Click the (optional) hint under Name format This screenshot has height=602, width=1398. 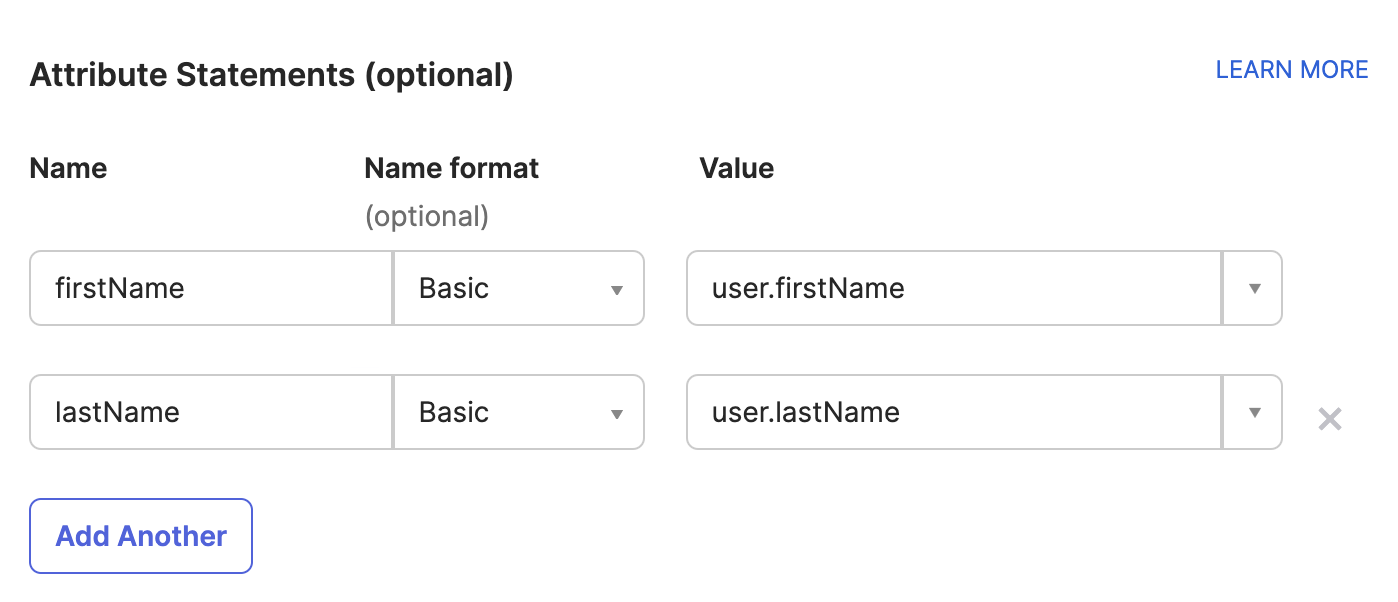[x=426, y=216]
